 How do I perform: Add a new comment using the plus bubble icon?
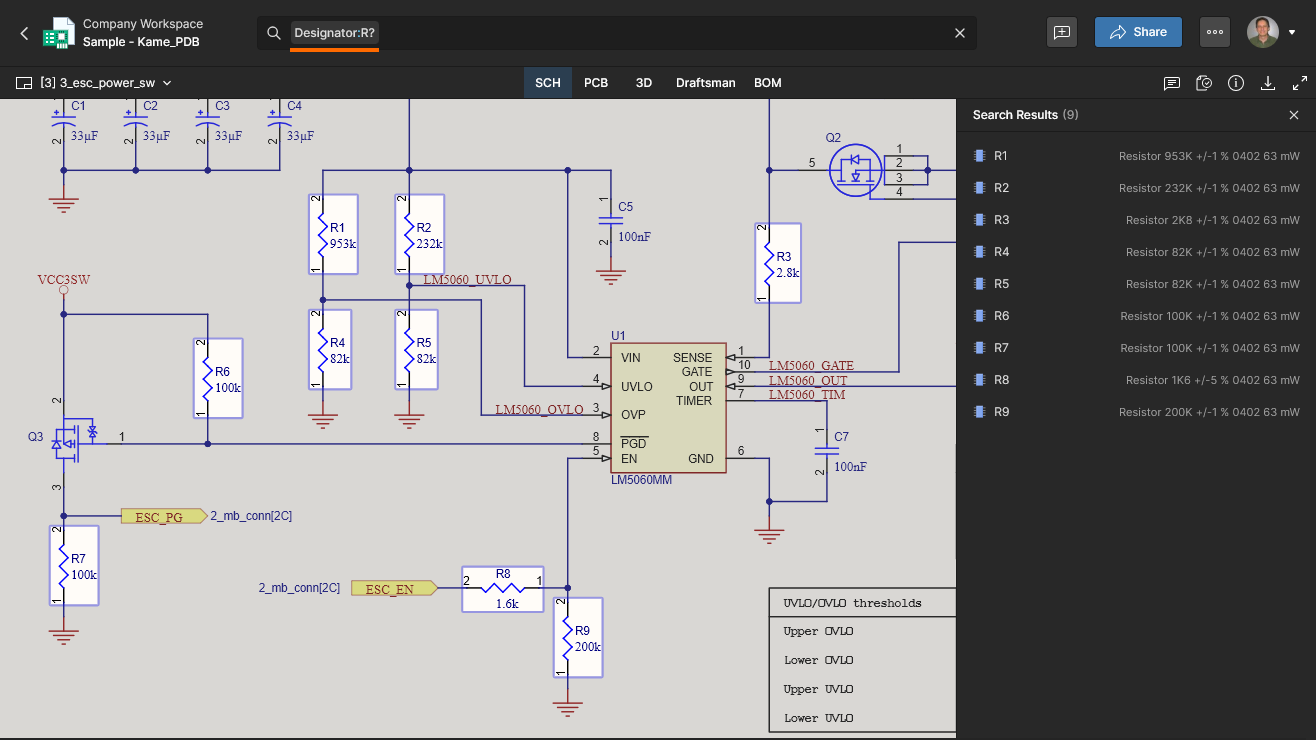tap(1062, 32)
